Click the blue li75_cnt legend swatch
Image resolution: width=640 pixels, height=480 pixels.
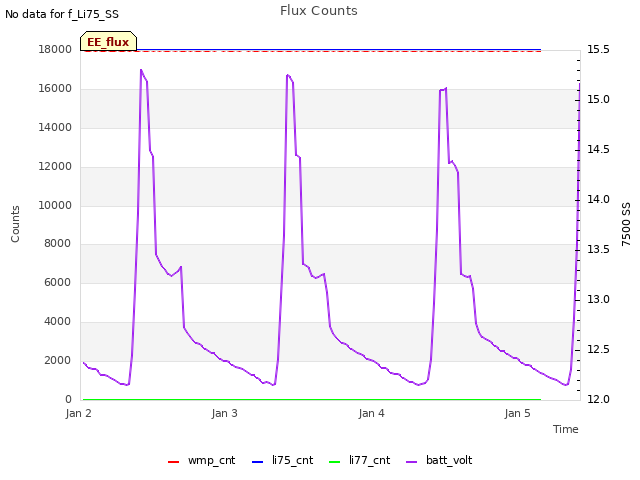(x=258, y=462)
